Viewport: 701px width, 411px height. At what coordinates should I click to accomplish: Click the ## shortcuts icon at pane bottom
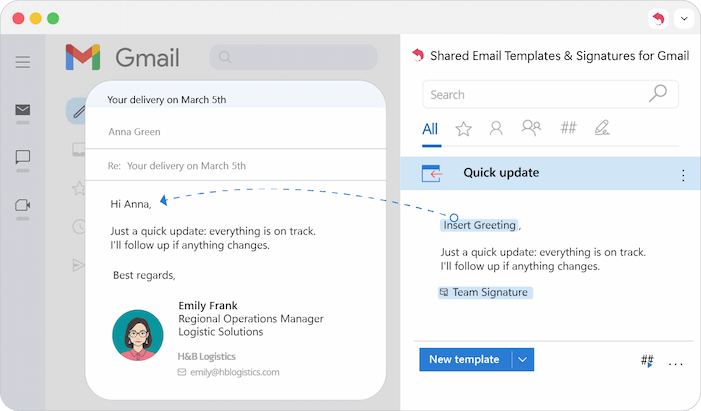(647, 360)
